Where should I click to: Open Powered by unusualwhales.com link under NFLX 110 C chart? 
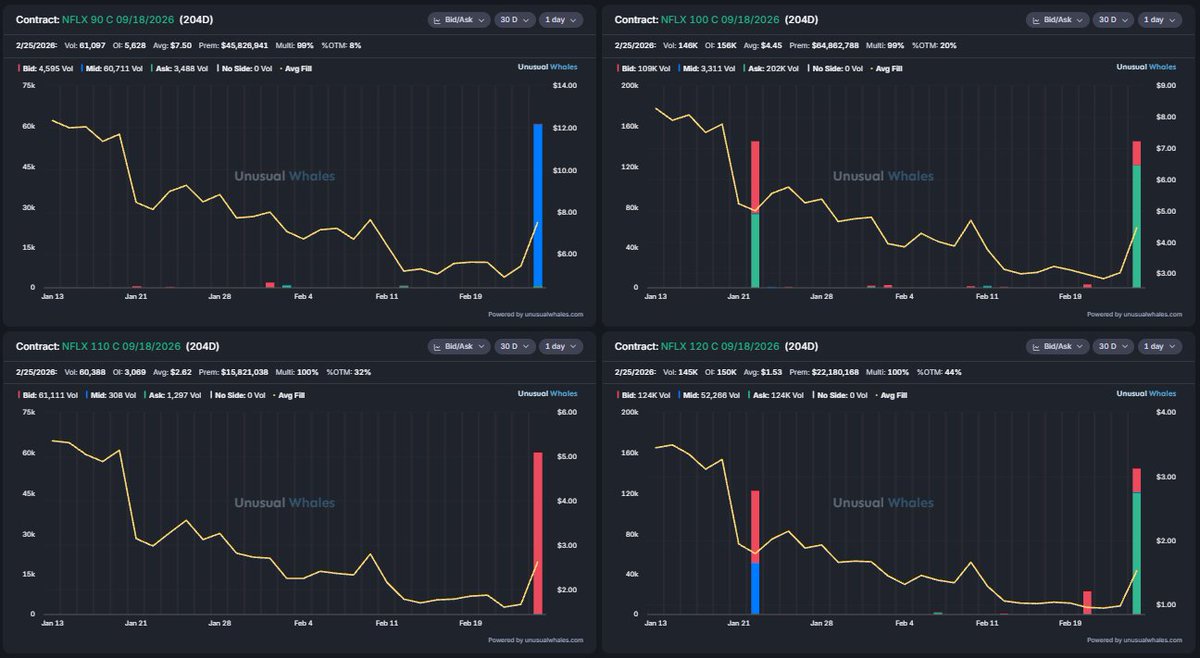(535, 641)
